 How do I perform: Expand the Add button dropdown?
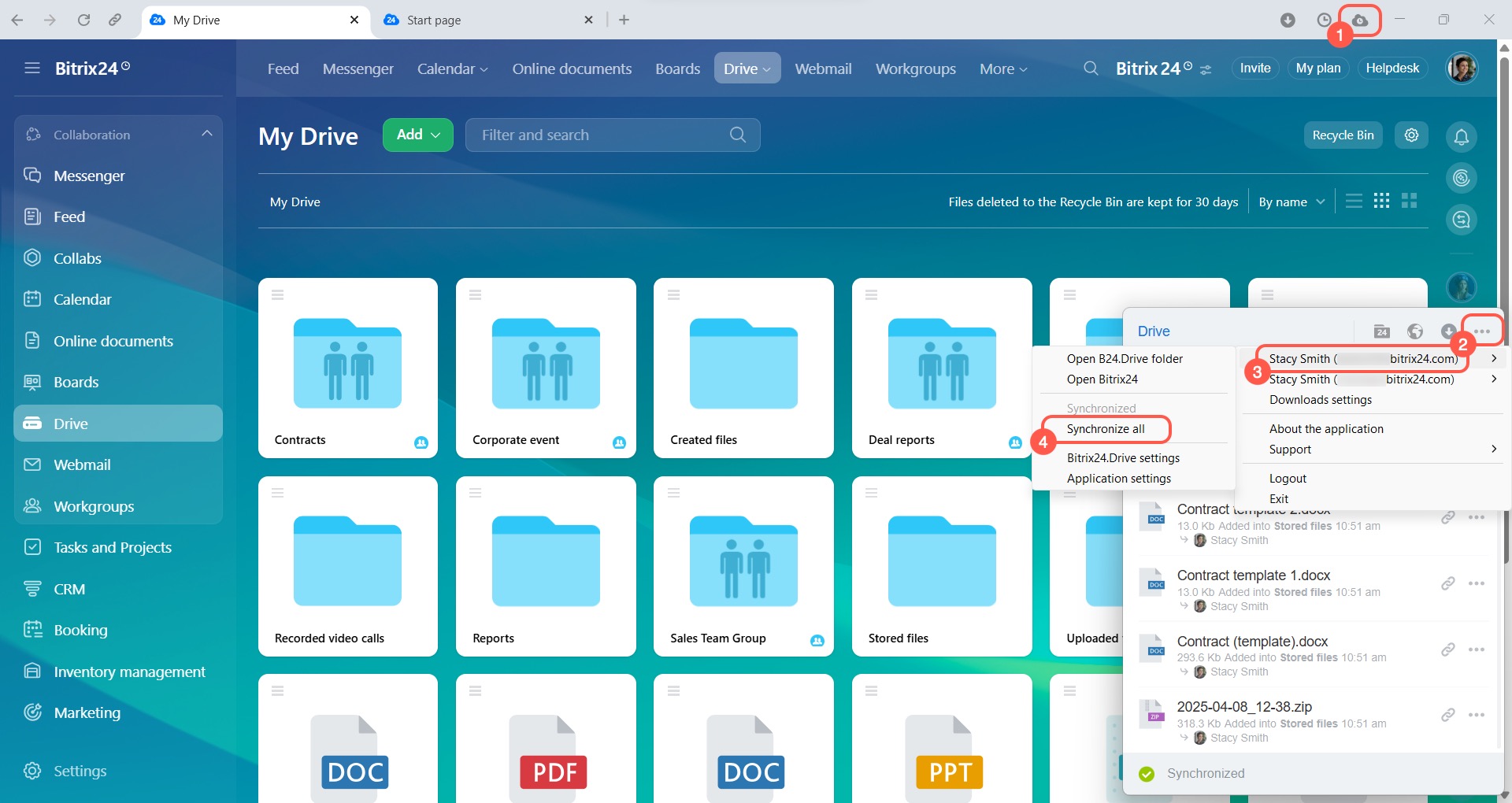[x=417, y=135]
